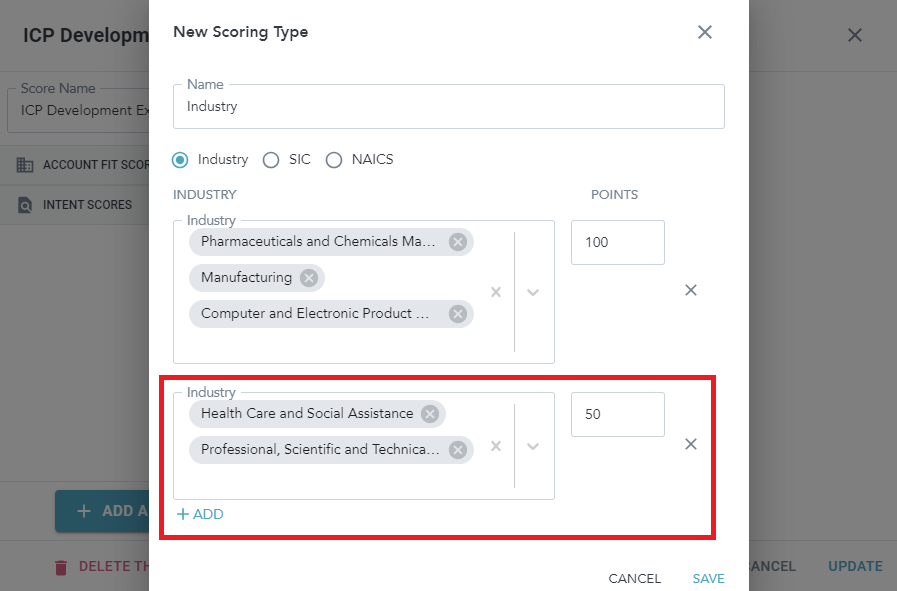Add another industry row with + ADD
897x591 pixels.
click(x=200, y=514)
